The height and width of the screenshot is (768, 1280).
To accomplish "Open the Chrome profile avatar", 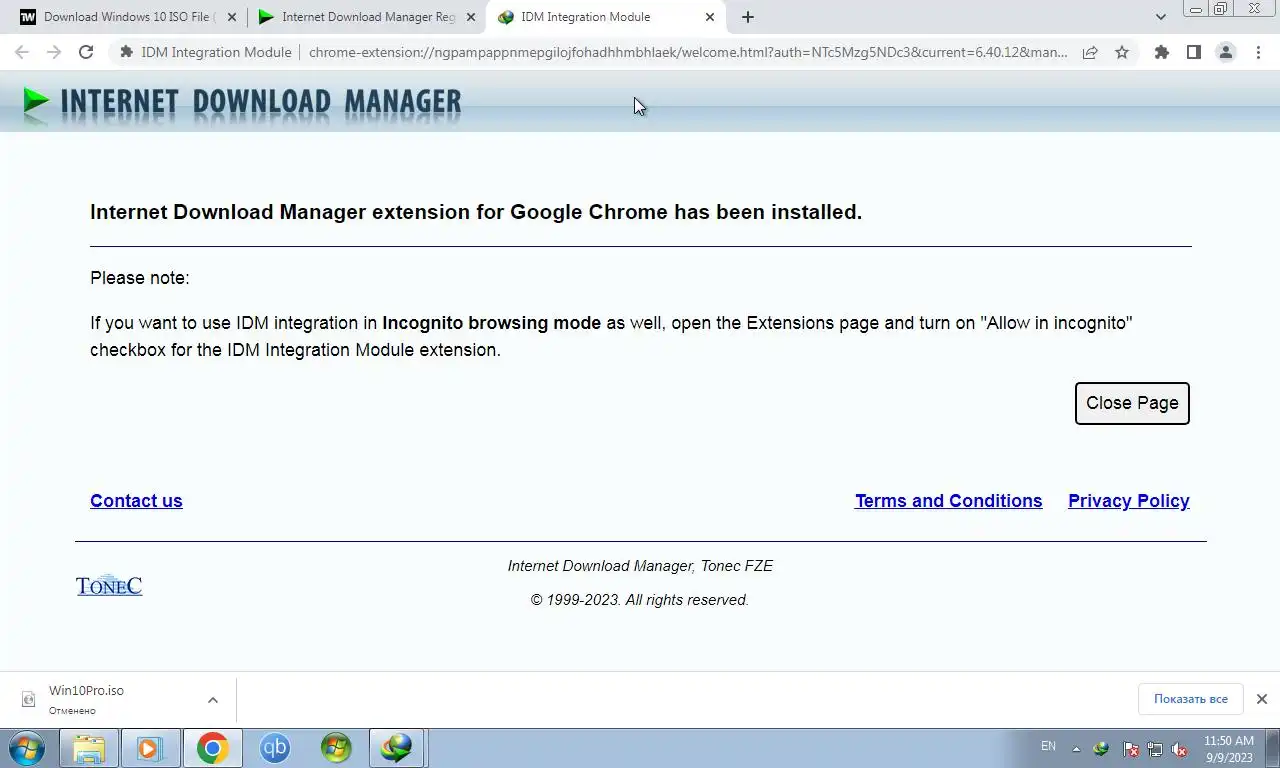I will pyautogui.click(x=1225, y=52).
